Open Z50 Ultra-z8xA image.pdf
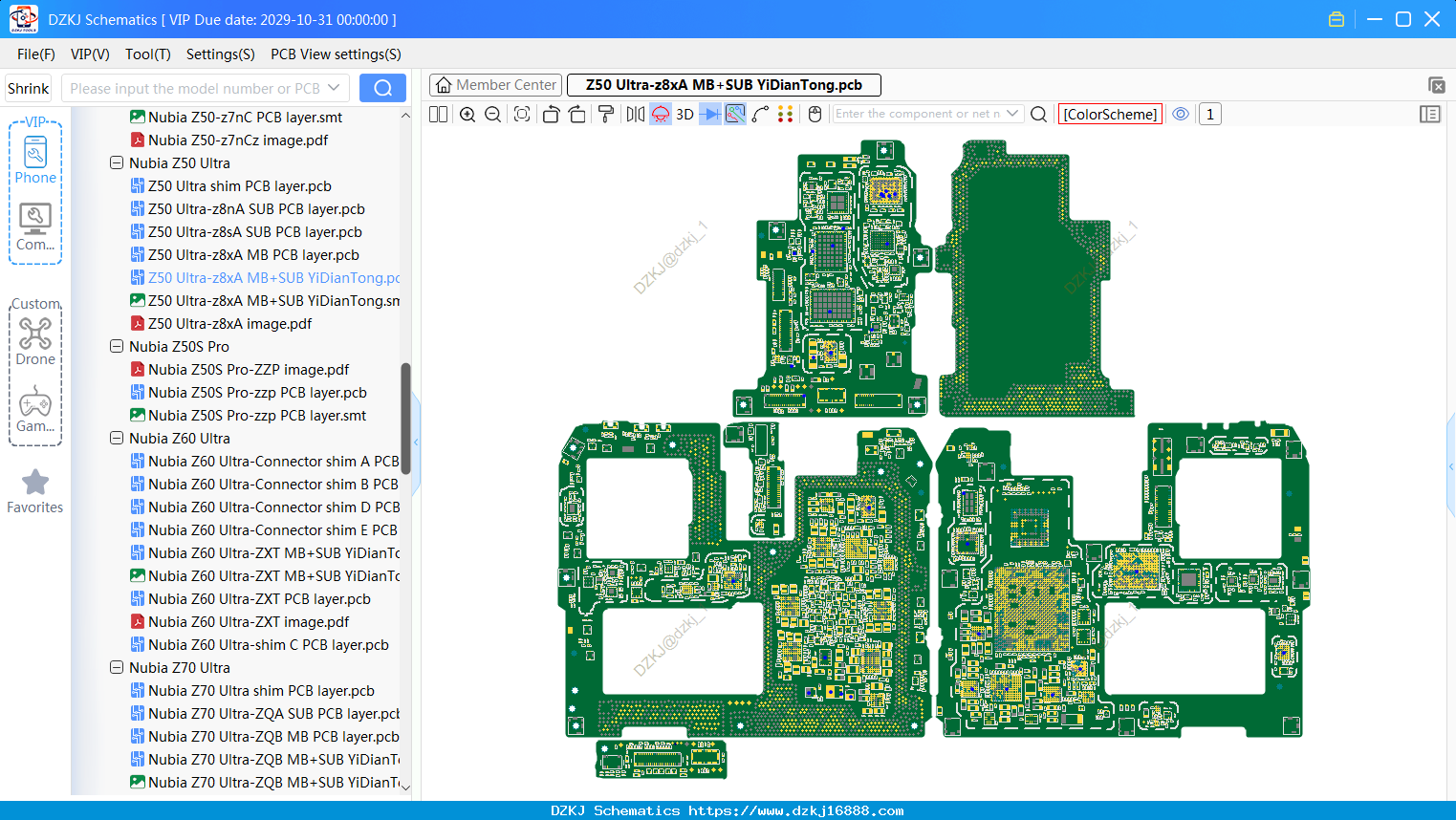The image size is (1456, 820). [221, 324]
